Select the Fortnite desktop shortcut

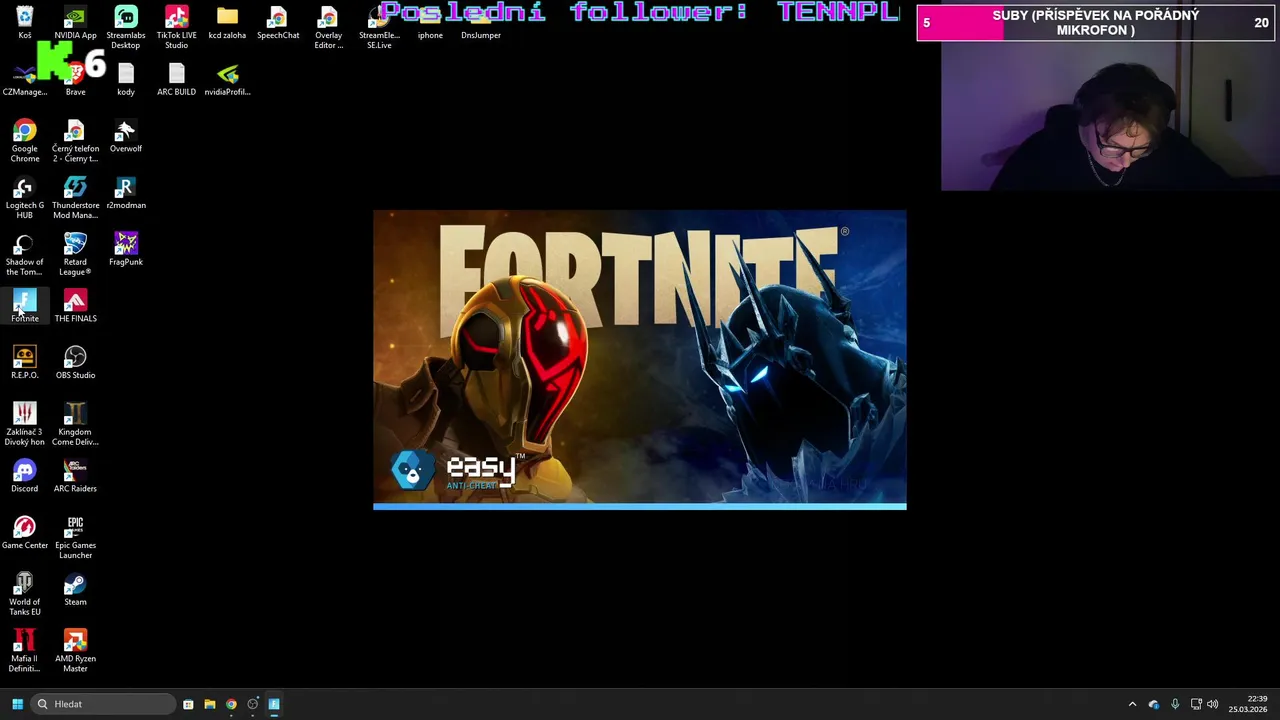(x=24, y=306)
